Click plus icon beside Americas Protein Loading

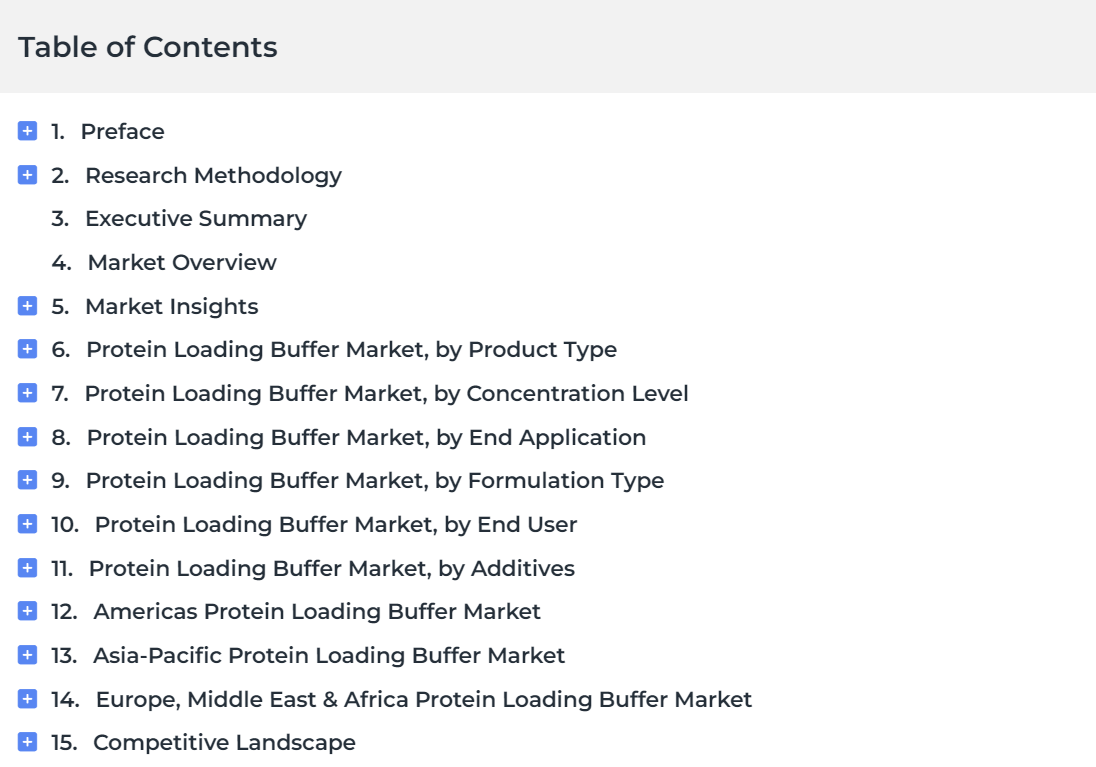[x=27, y=611]
